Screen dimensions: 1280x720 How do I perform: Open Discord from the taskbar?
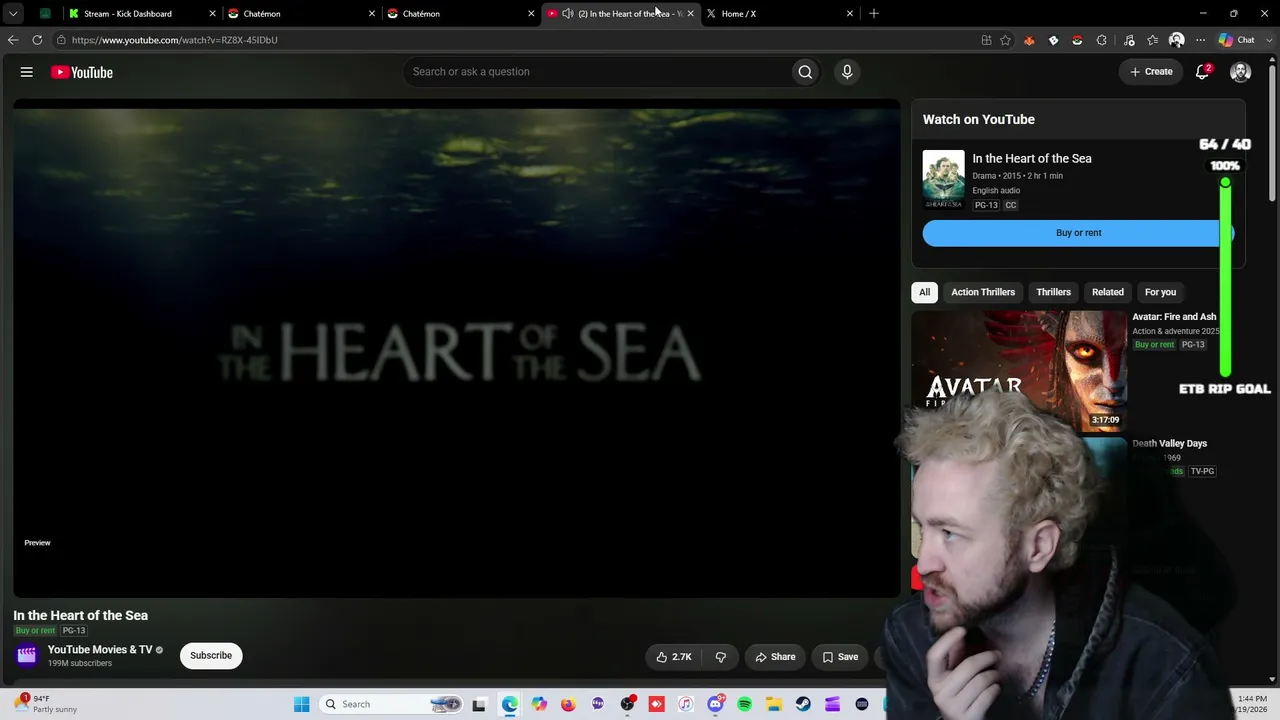pos(715,704)
